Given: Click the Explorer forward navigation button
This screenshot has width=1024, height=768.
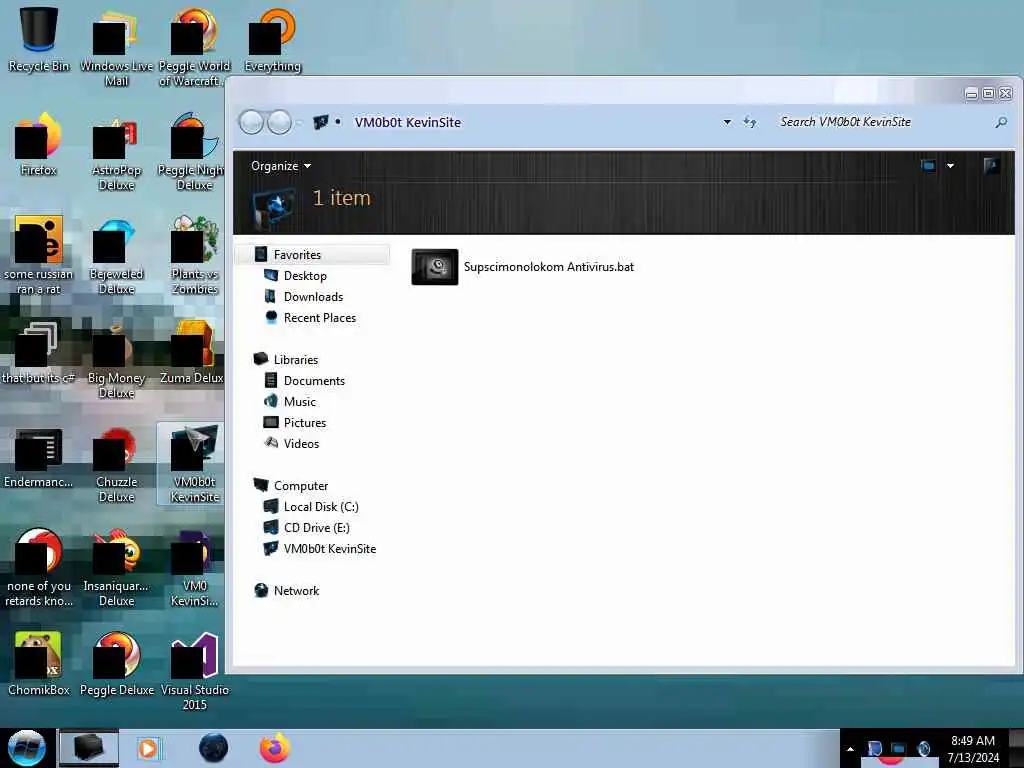Looking at the screenshot, I should [280, 122].
